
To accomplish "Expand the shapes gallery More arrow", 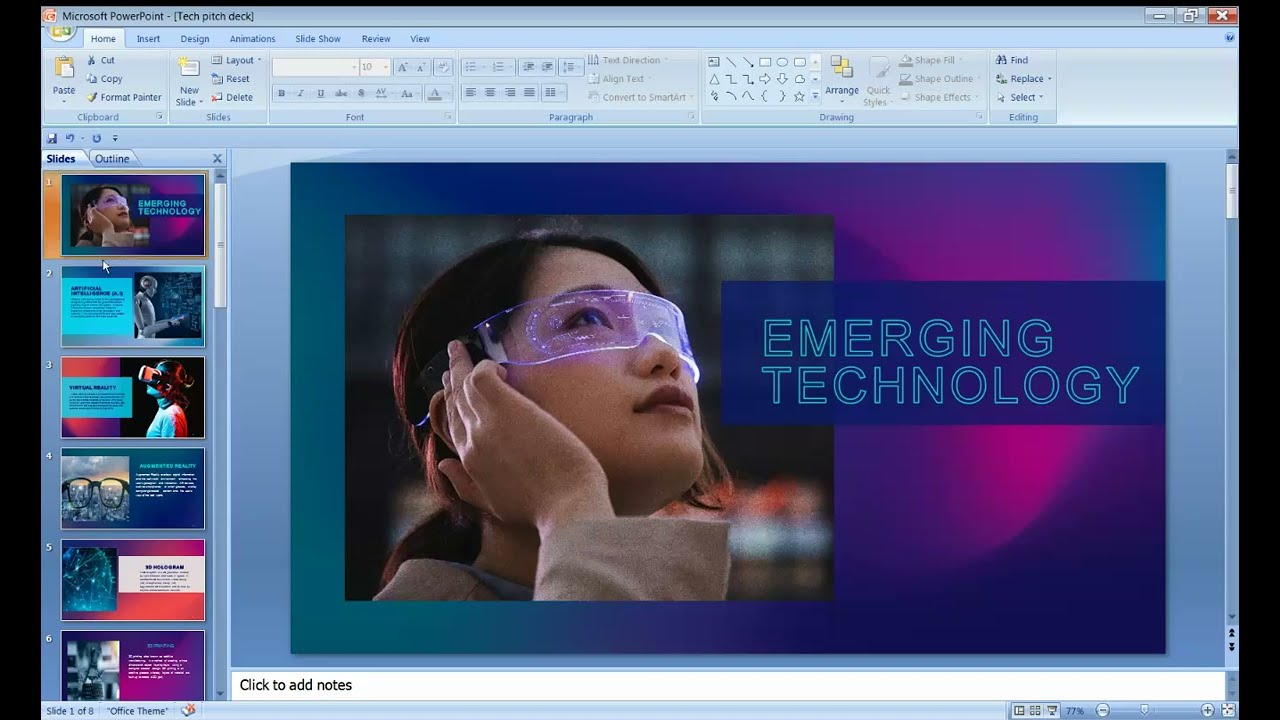I will coord(815,97).
